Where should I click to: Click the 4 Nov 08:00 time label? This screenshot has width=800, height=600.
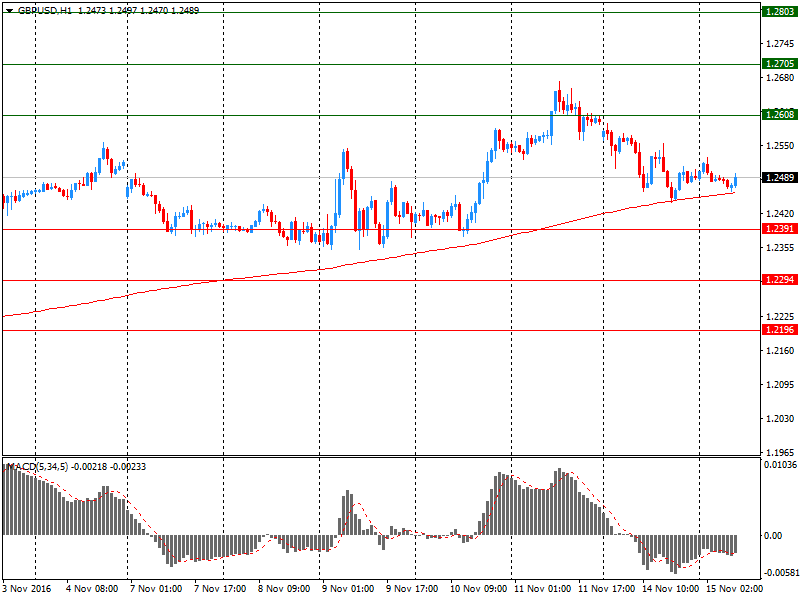92,589
